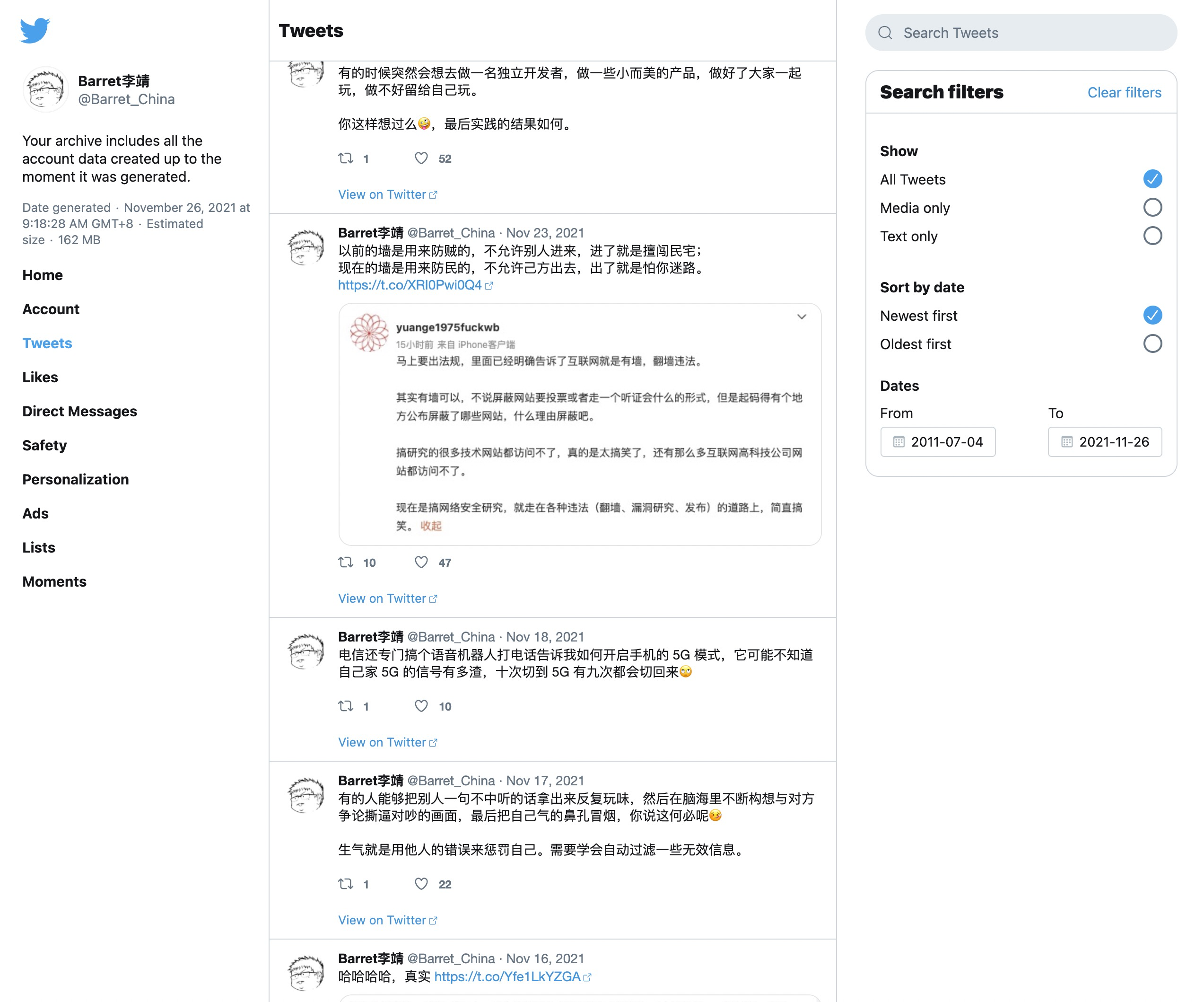
Task: Click the From date calendar icon
Action: (899, 442)
